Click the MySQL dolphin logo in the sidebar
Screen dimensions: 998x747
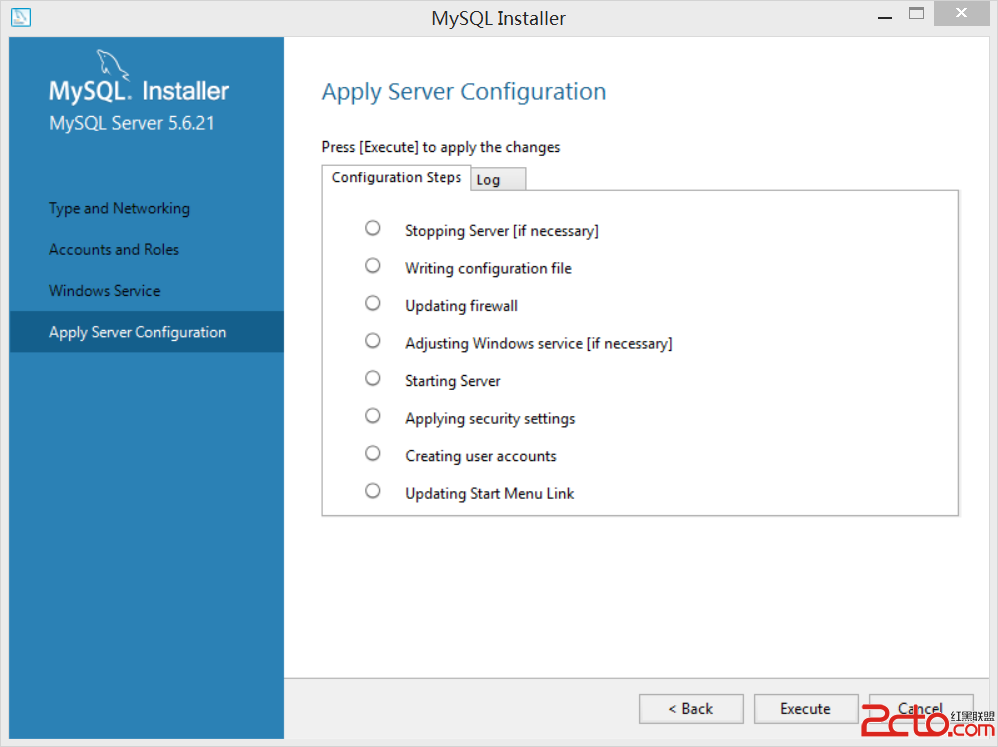click(112, 66)
